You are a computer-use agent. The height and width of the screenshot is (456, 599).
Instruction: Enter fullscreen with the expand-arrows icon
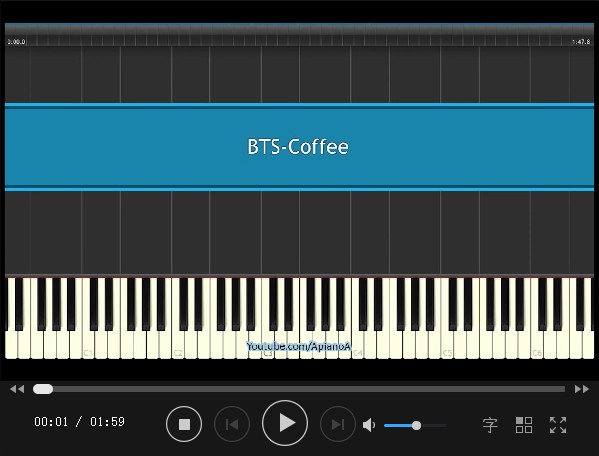[x=558, y=425]
